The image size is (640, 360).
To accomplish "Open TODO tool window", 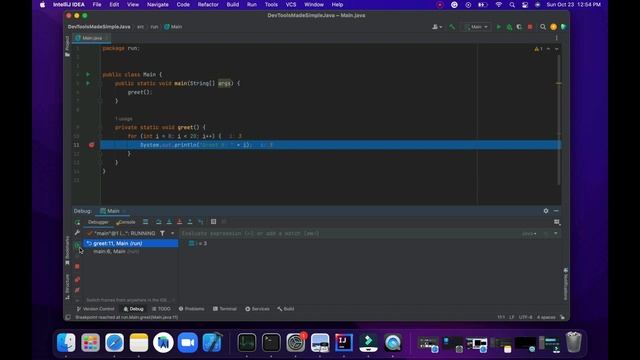I will coord(161,309).
